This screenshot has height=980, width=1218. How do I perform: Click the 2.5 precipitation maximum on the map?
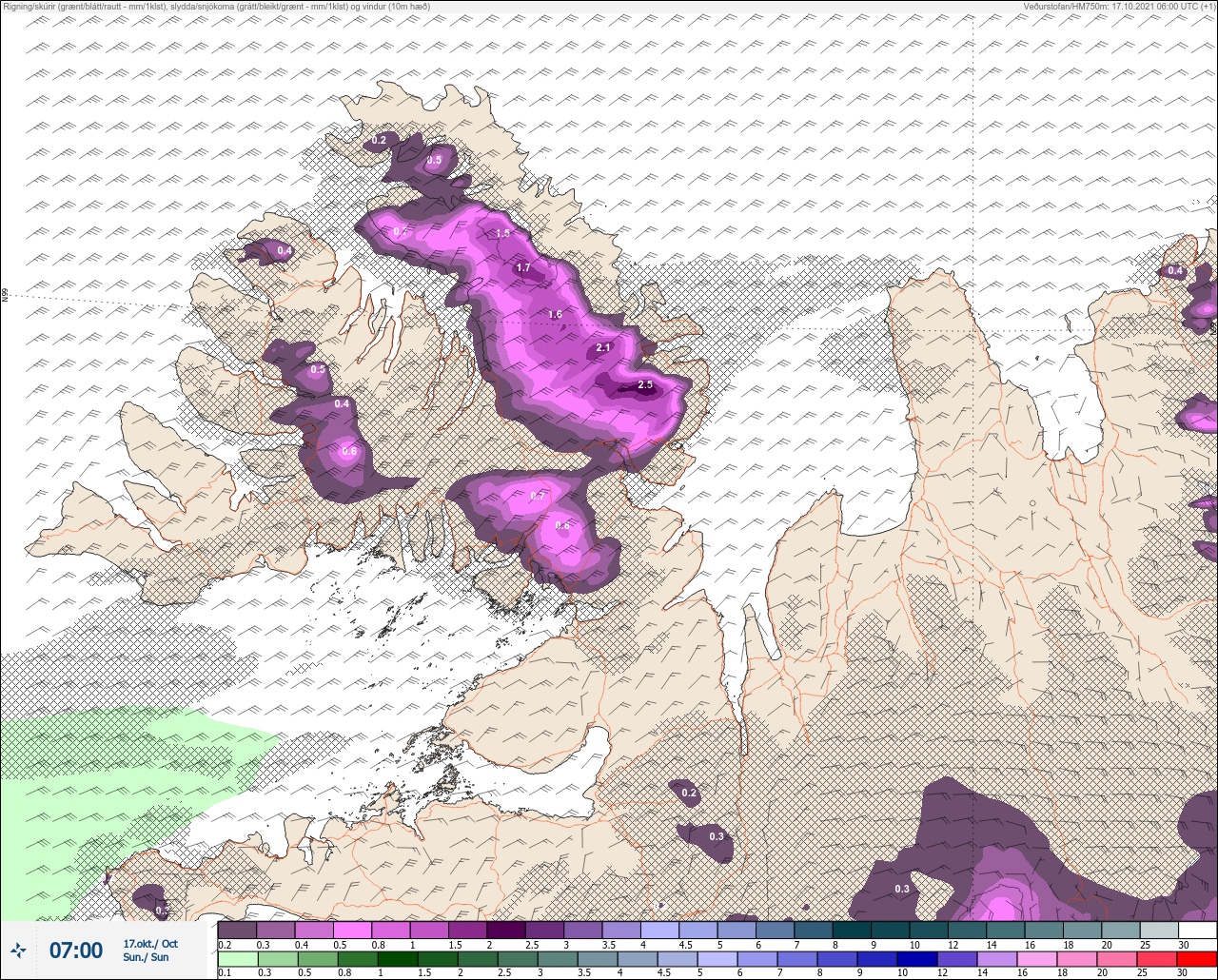tap(645, 384)
